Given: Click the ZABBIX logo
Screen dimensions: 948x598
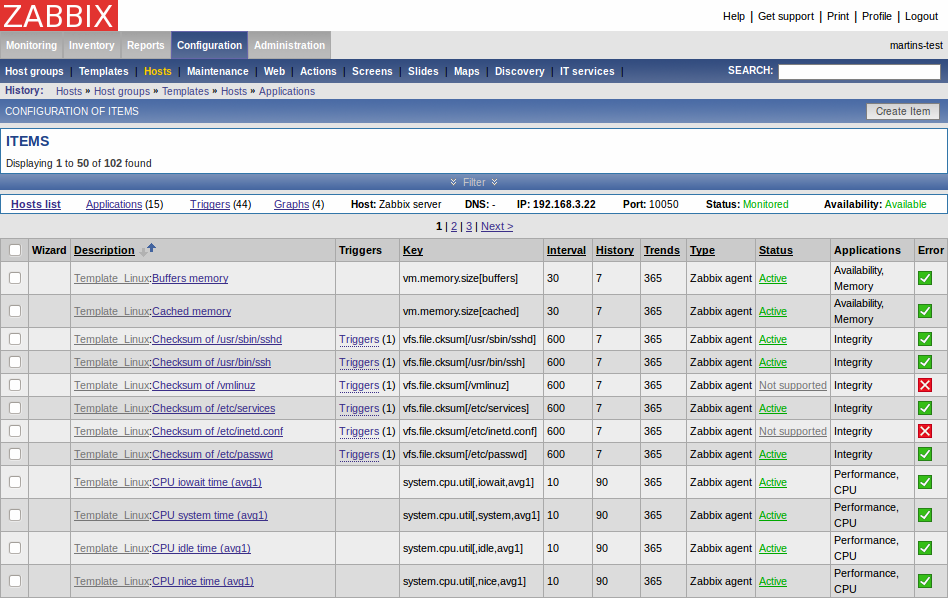Looking at the screenshot, I should (x=59, y=15).
